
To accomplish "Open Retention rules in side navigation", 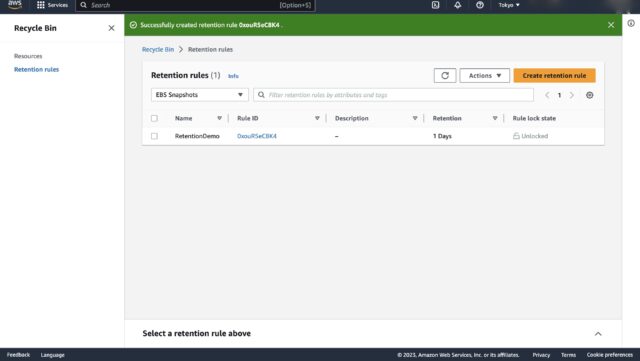I will 36,69.
